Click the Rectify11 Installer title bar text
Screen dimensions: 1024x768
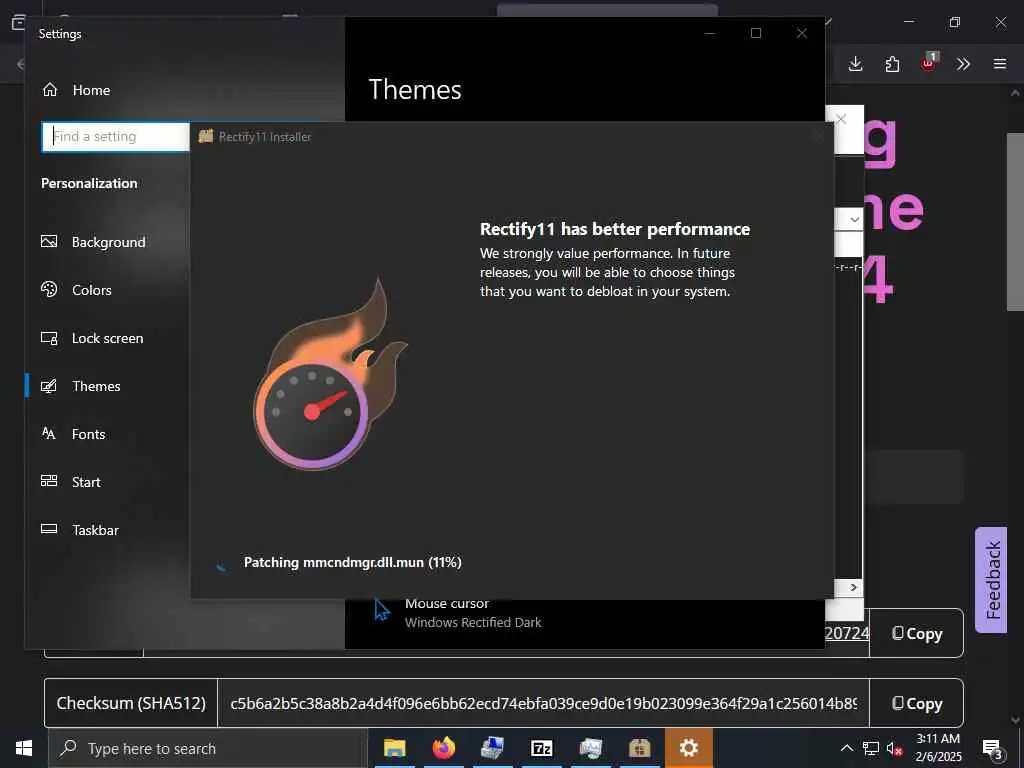pos(264,136)
